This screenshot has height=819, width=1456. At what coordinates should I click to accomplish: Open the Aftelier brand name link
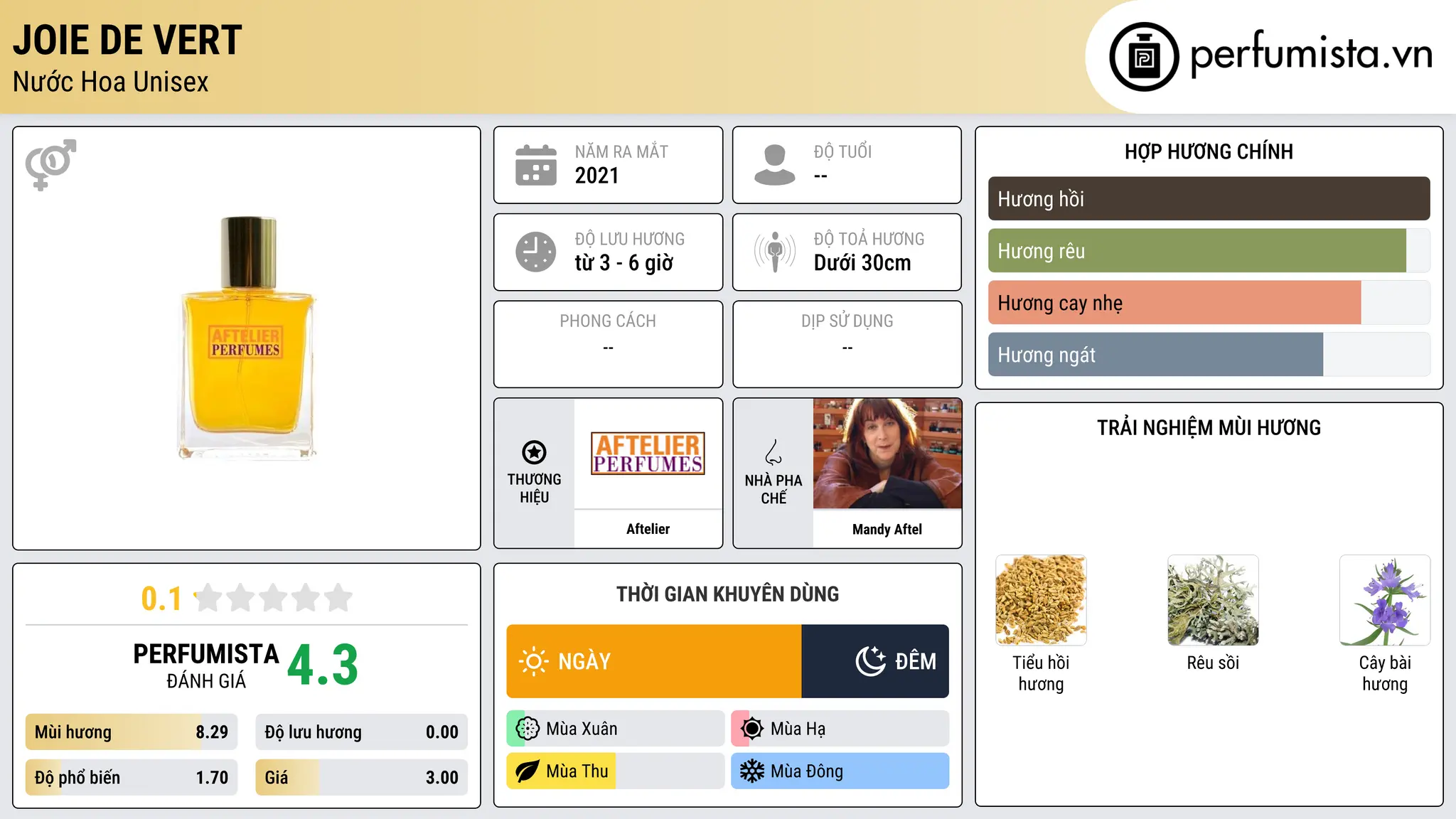648,529
